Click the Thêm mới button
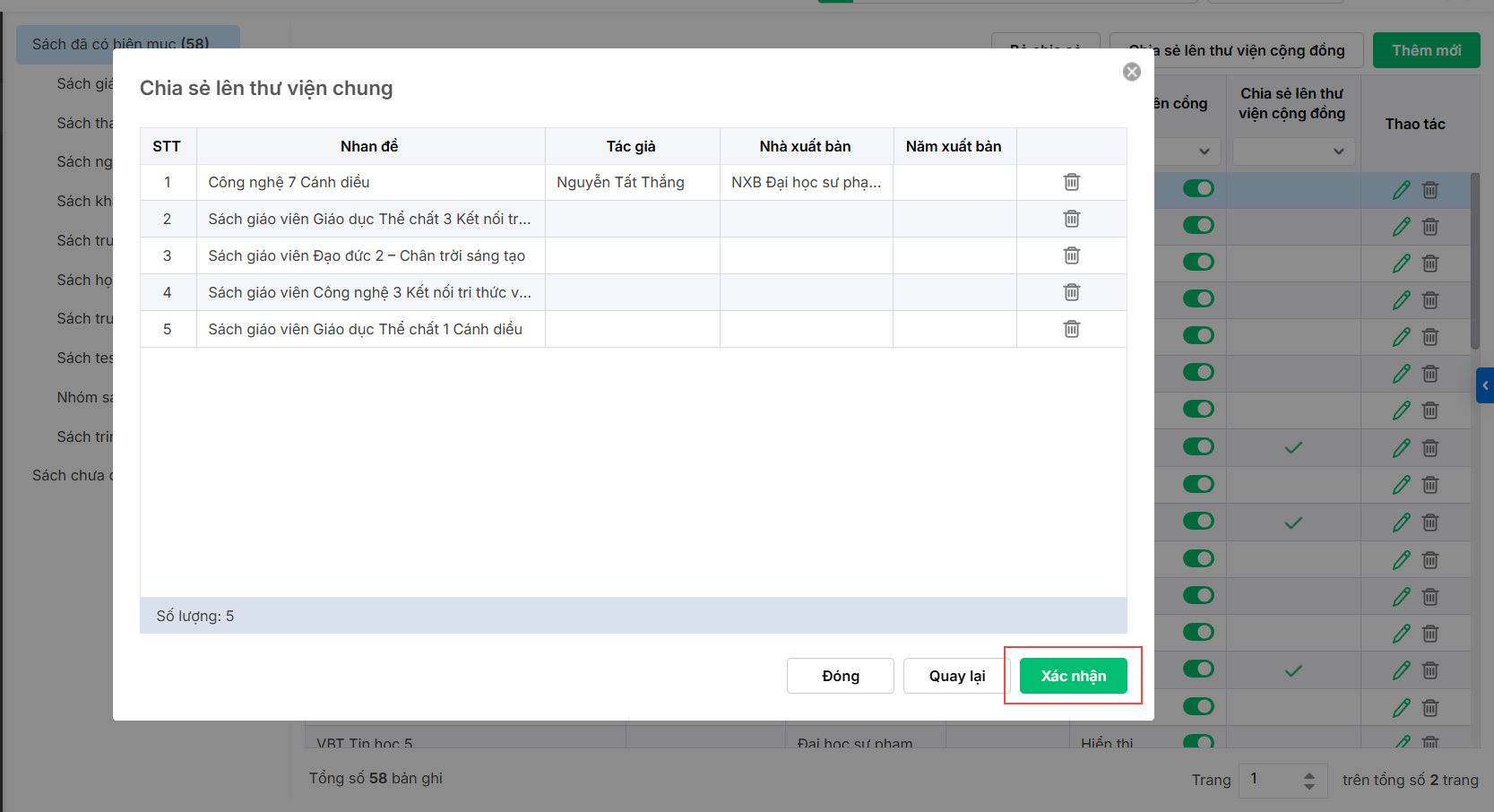This screenshot has width=1494, height=812. 1426,50
